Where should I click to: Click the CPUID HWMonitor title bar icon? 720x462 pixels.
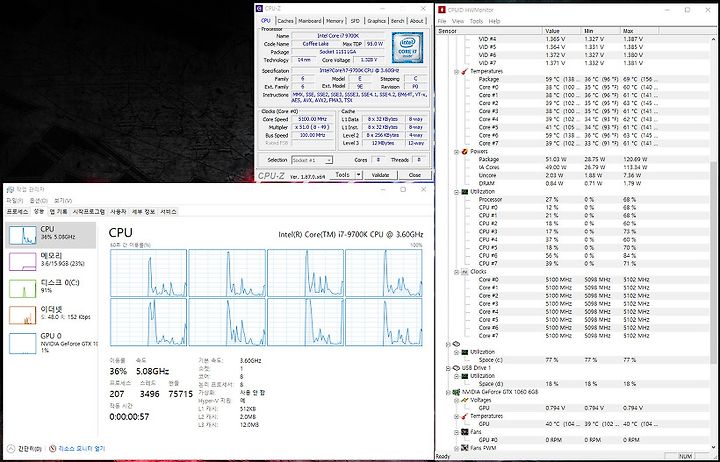pos(442,10)
